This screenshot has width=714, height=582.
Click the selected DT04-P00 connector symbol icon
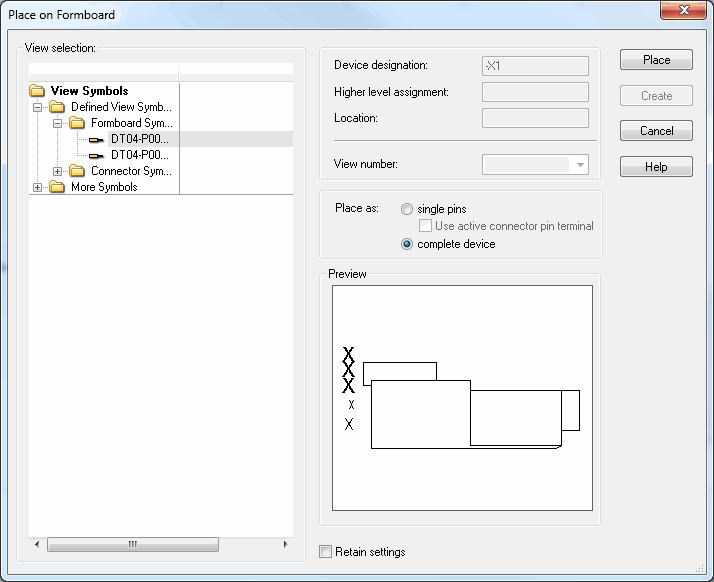tap(96, 139)
